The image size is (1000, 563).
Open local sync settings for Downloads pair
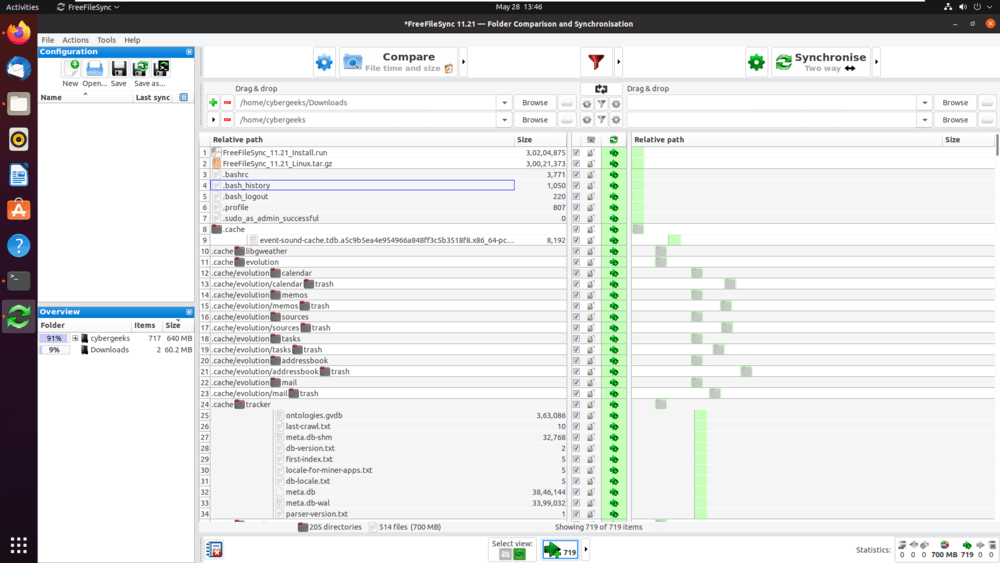[x=616, y=103]
